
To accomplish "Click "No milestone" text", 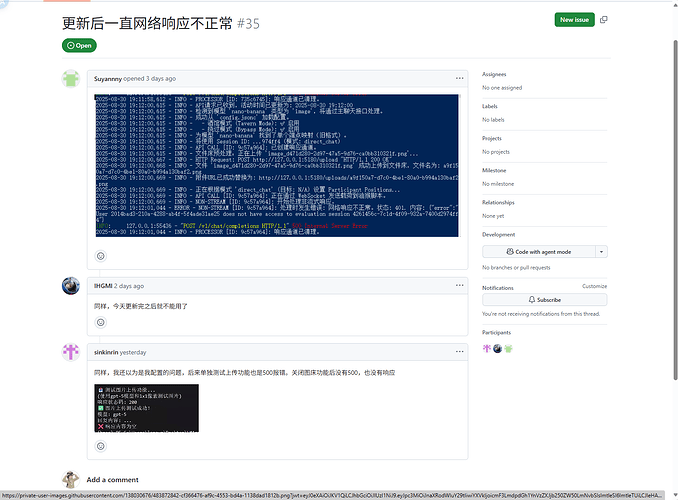I will 498,184.
